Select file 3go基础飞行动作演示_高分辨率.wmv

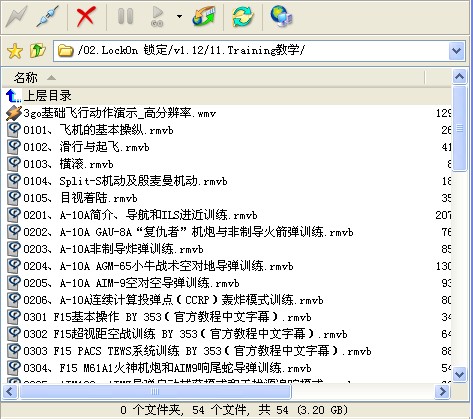point(119,113)
